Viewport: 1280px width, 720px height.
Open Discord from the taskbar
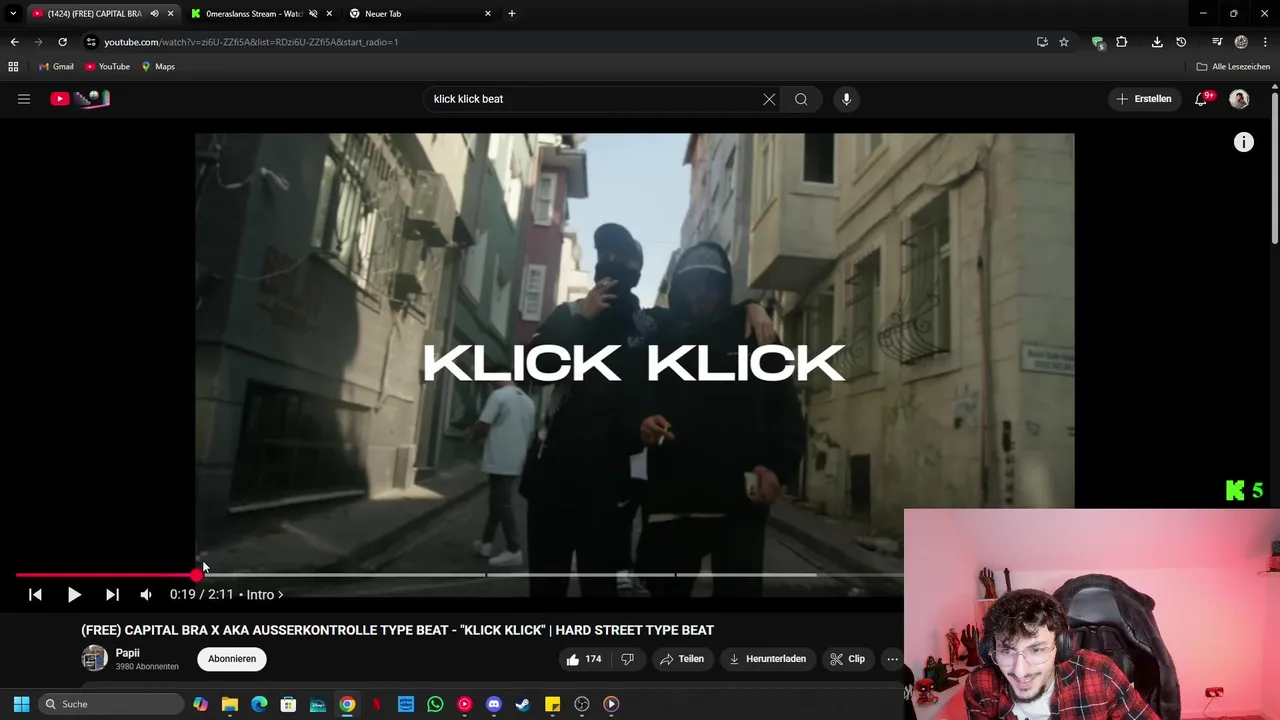494,704
